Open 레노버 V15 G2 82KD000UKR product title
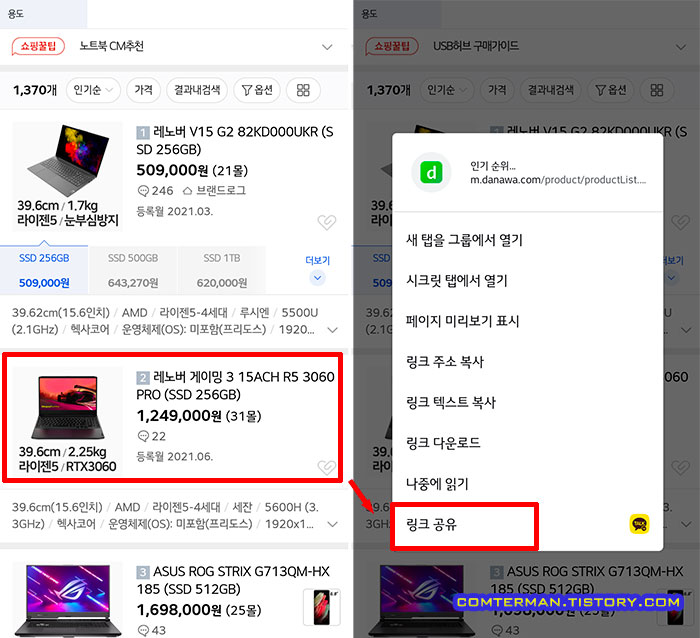The image size is (700, 638). pos(235,140)
